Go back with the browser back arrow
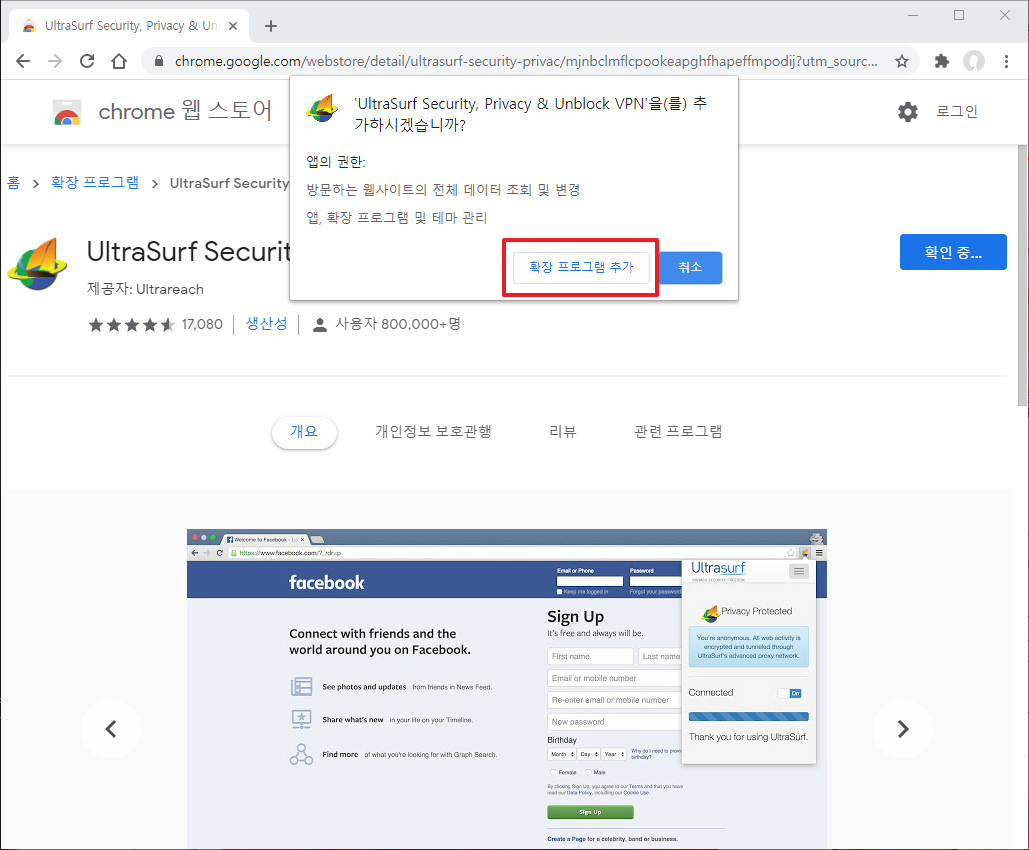The height and width of the screenshot is (850, 1029). pyautogui.click(x=23, y=61)
